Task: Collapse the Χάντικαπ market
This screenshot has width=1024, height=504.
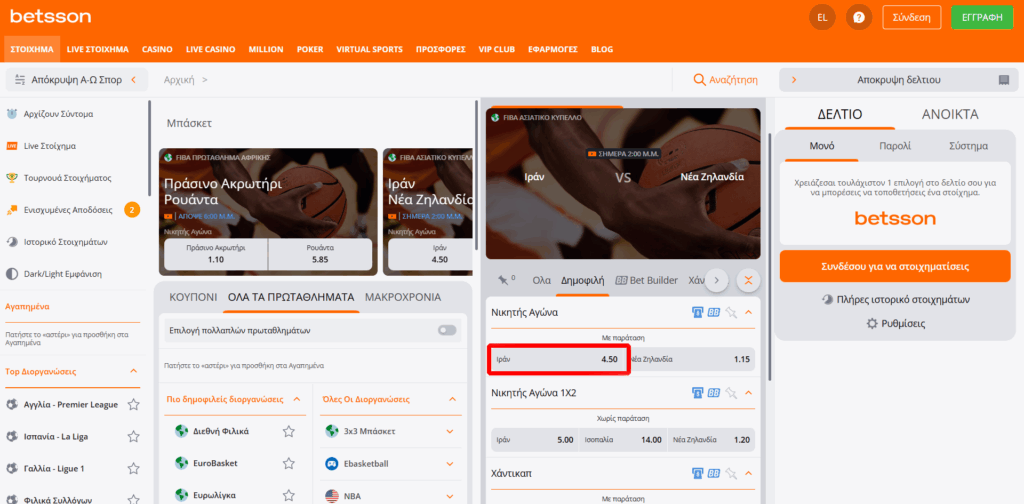Action: [748, 473]
